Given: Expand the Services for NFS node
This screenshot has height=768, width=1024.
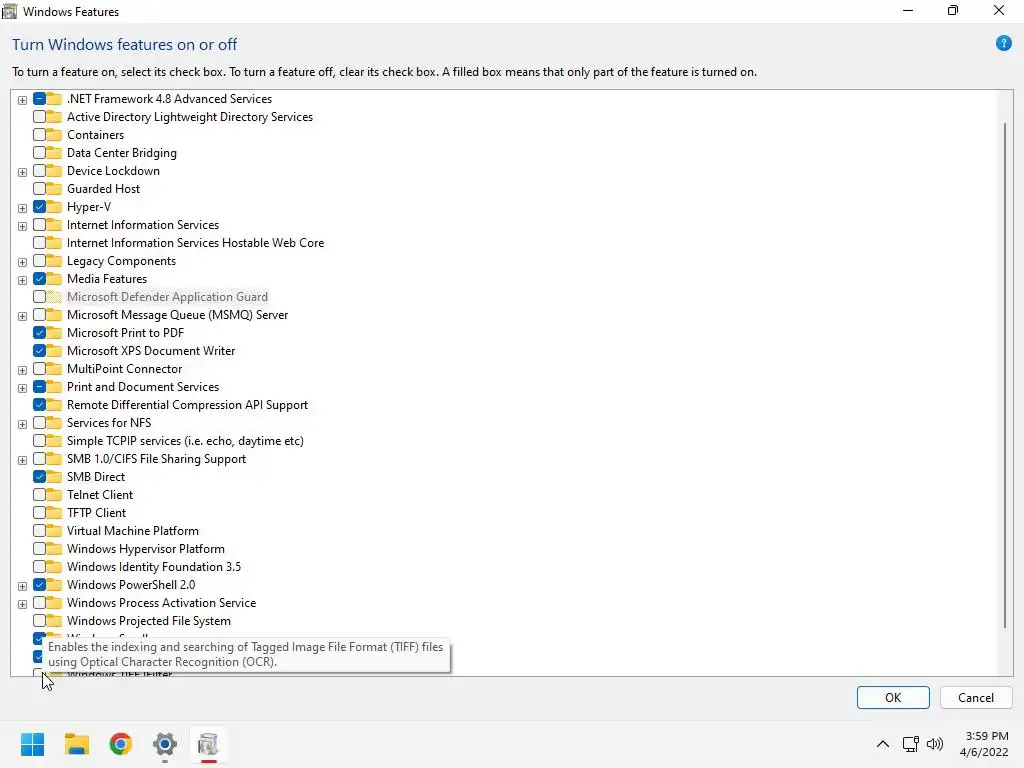Looking at the screenshot, I should (x=22, y=424).
